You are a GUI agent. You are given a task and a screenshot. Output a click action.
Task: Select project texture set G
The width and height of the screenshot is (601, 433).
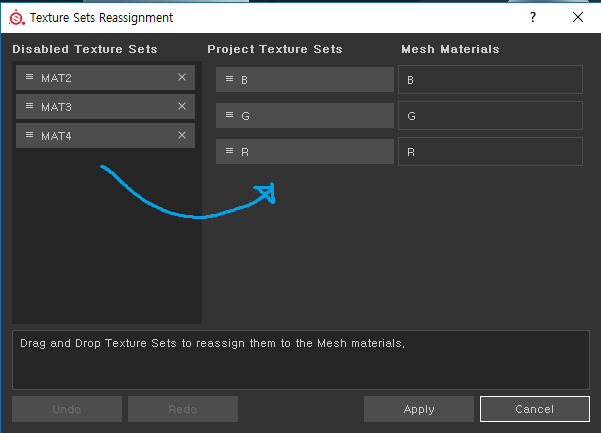coord(305,115)
